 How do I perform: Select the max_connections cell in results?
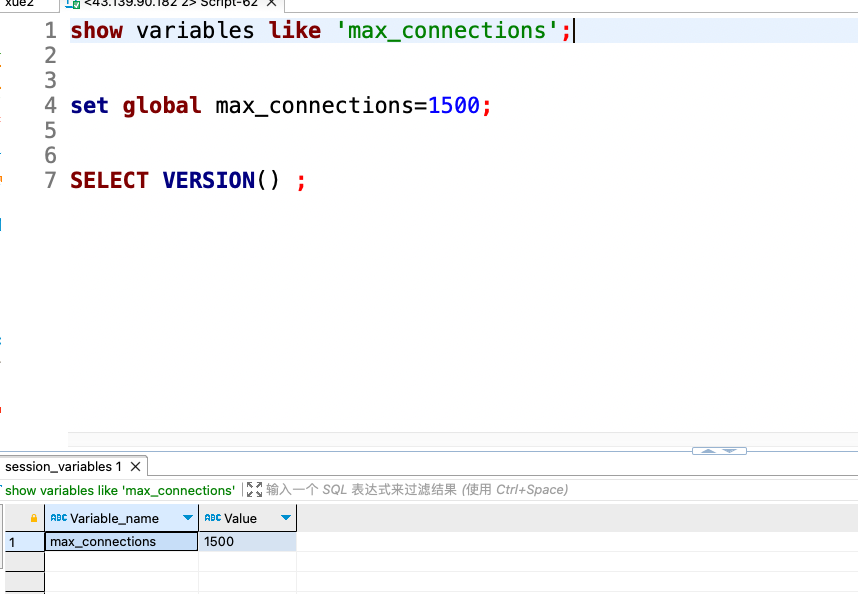pos(121,541)
